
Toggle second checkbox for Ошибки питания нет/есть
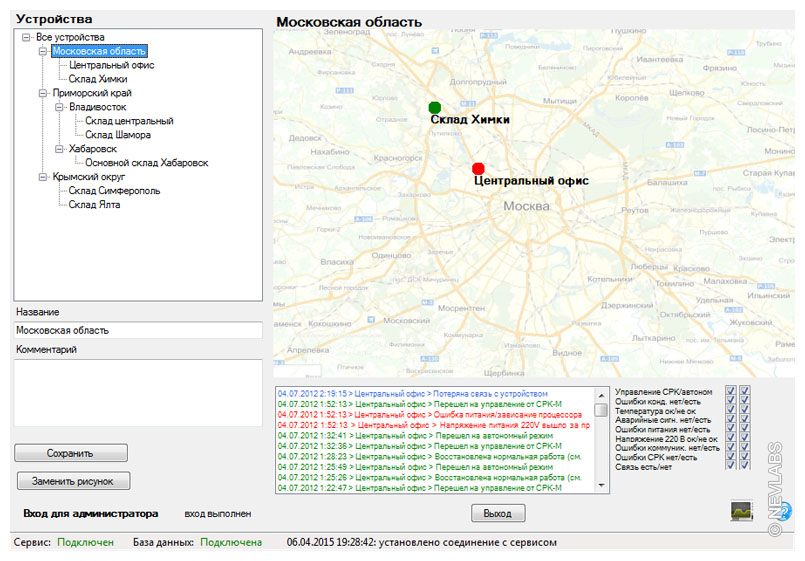744,425
